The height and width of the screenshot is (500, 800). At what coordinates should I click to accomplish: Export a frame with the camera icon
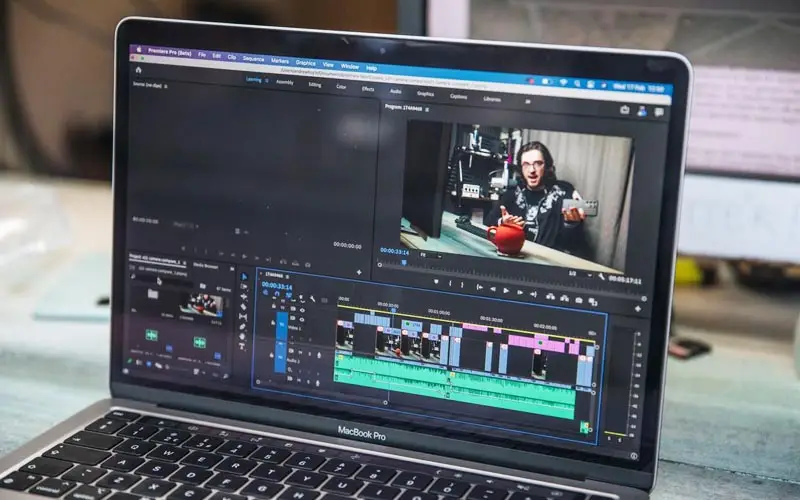[579, 300]
